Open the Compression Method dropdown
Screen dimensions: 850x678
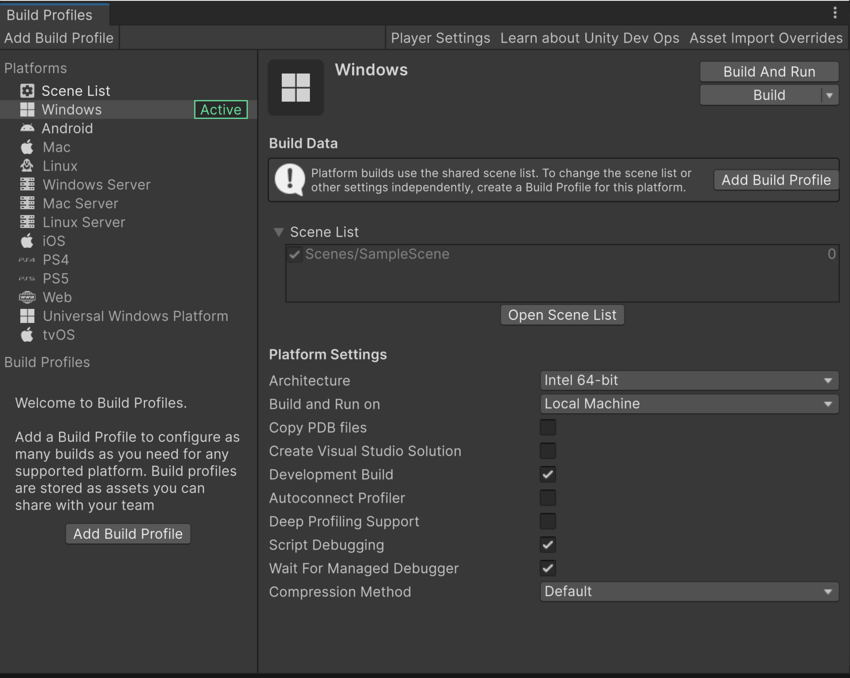coord(689,592)
